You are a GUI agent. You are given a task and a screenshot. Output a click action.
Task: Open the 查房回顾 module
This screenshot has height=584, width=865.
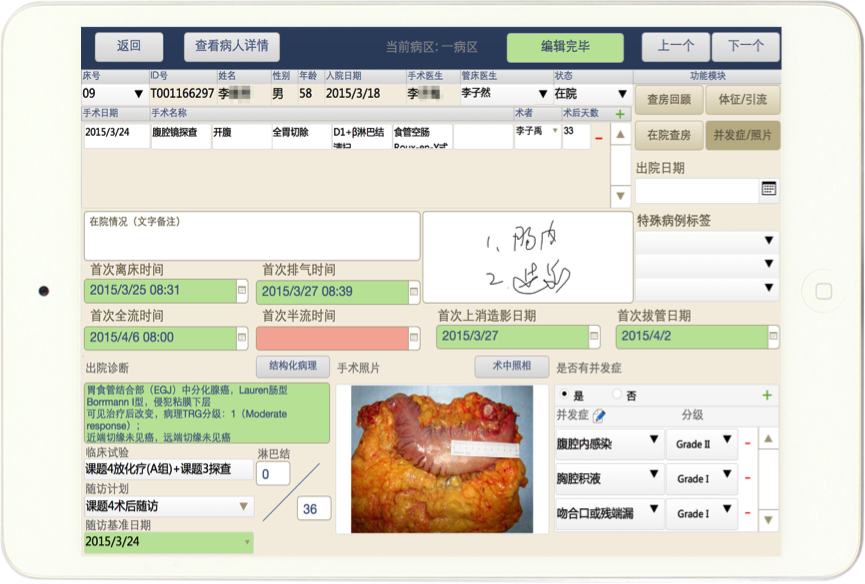point(668,99)
